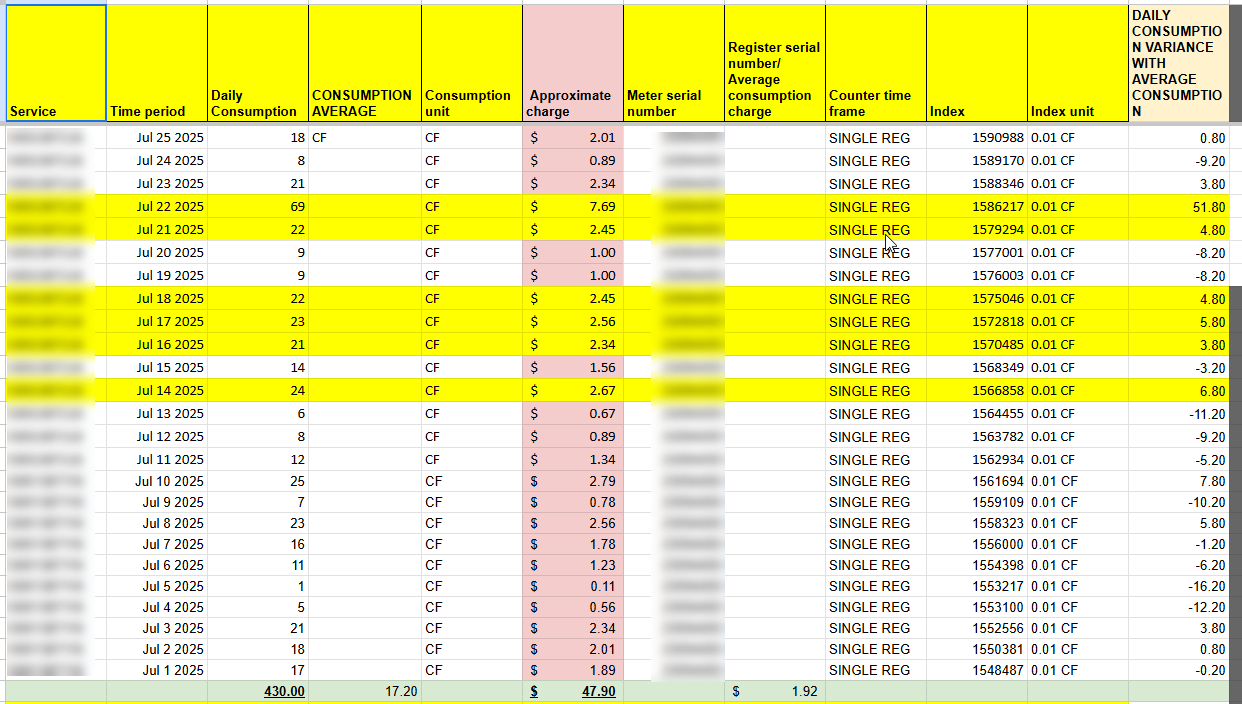Select the average value 17.20
The height and width of the screenshot is (704, 1242).
click(365, 691)
